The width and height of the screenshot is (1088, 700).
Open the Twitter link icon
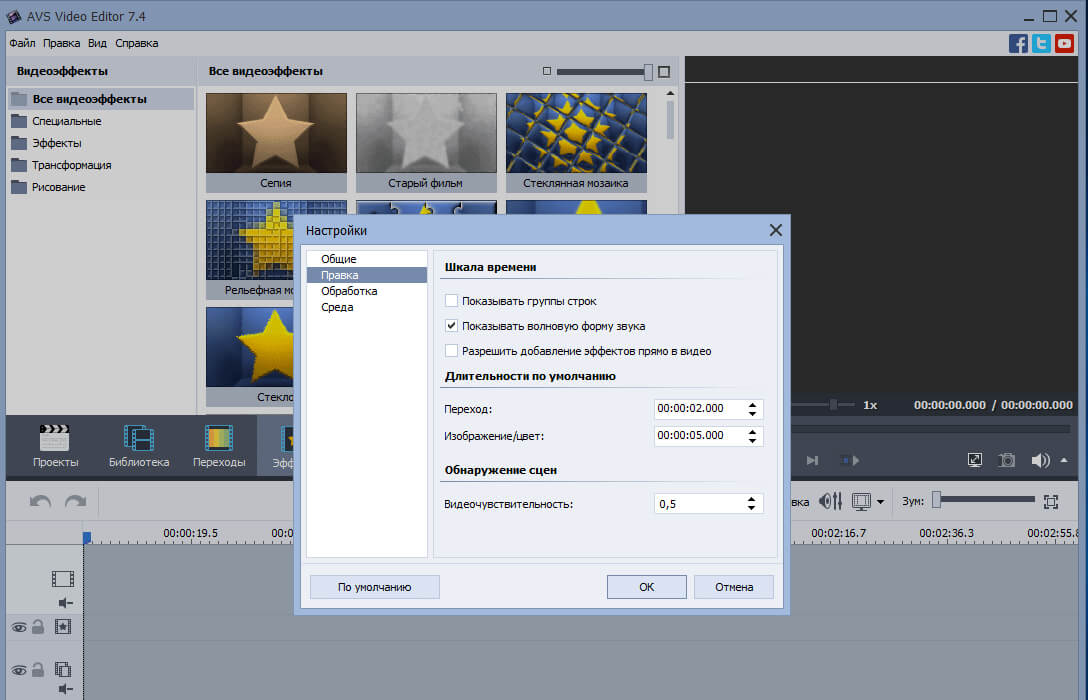click(1041, 44)
